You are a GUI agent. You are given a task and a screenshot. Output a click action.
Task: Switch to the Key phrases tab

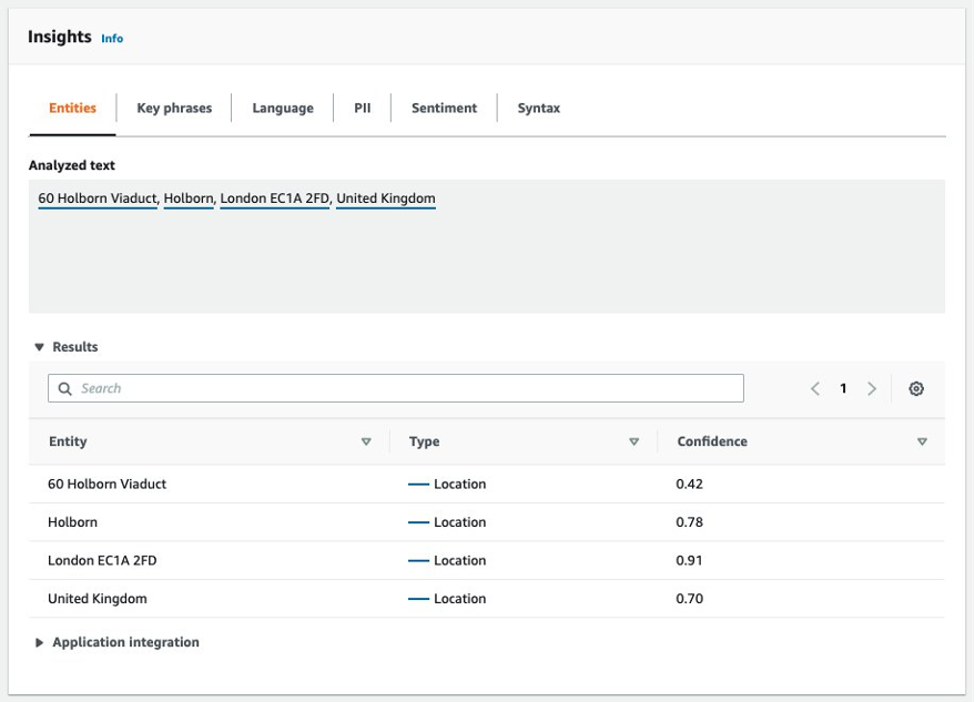174,108
